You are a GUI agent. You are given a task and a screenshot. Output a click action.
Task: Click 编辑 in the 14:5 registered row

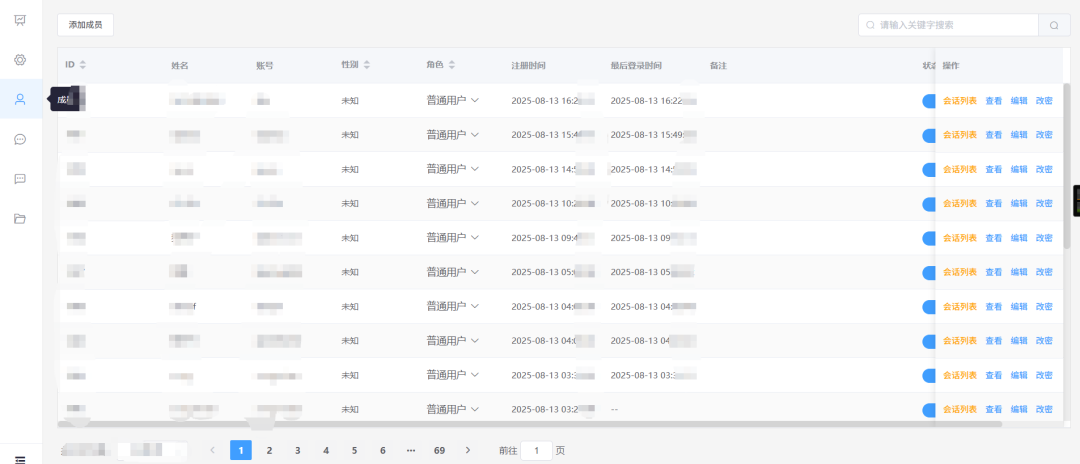[1019, 169]
